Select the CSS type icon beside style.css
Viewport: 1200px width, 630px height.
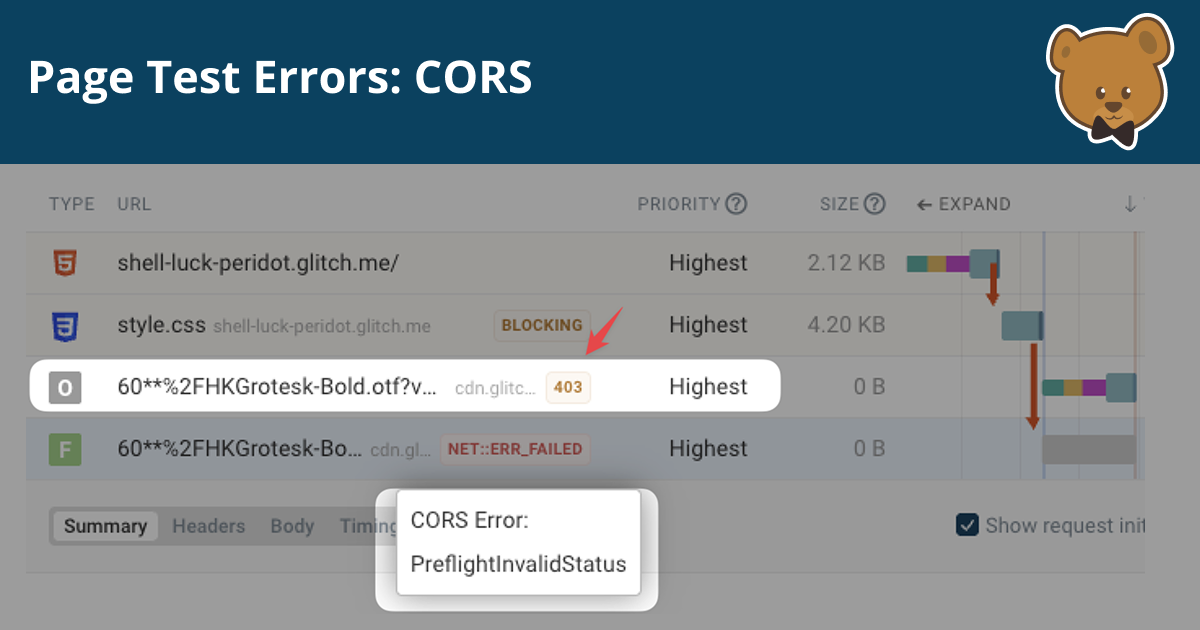[65, 324]
